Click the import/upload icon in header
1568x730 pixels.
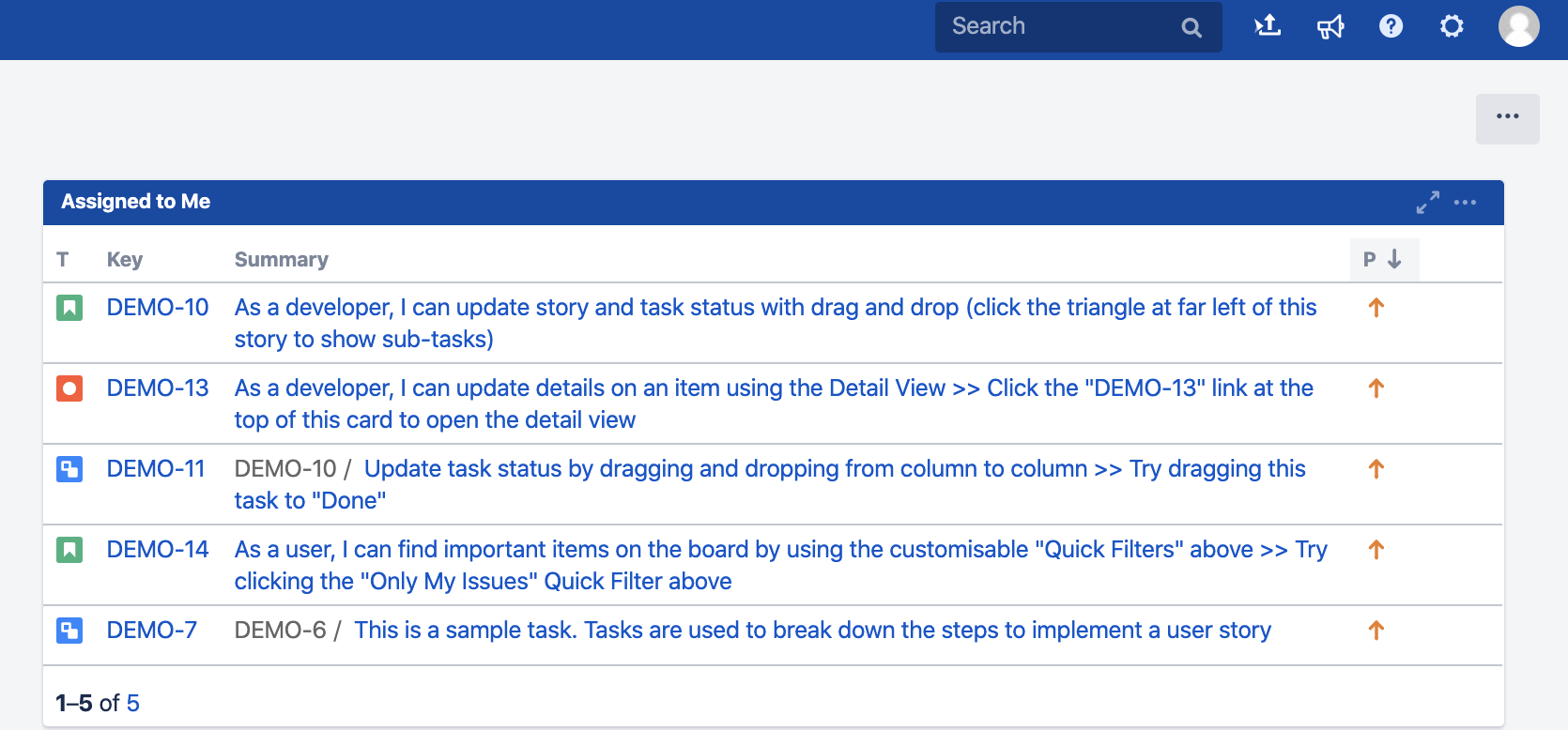click(1268, 26)
